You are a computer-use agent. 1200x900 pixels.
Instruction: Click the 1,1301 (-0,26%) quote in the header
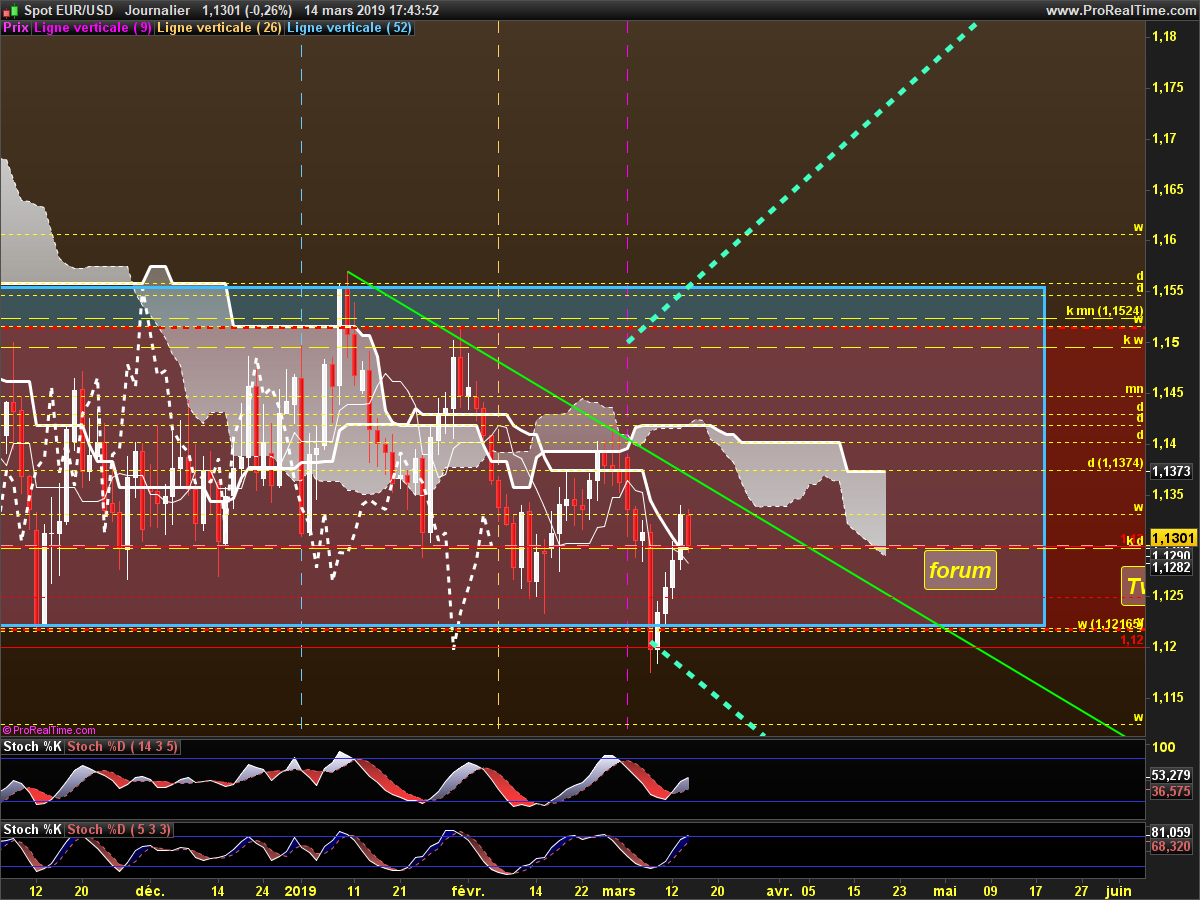246,10
